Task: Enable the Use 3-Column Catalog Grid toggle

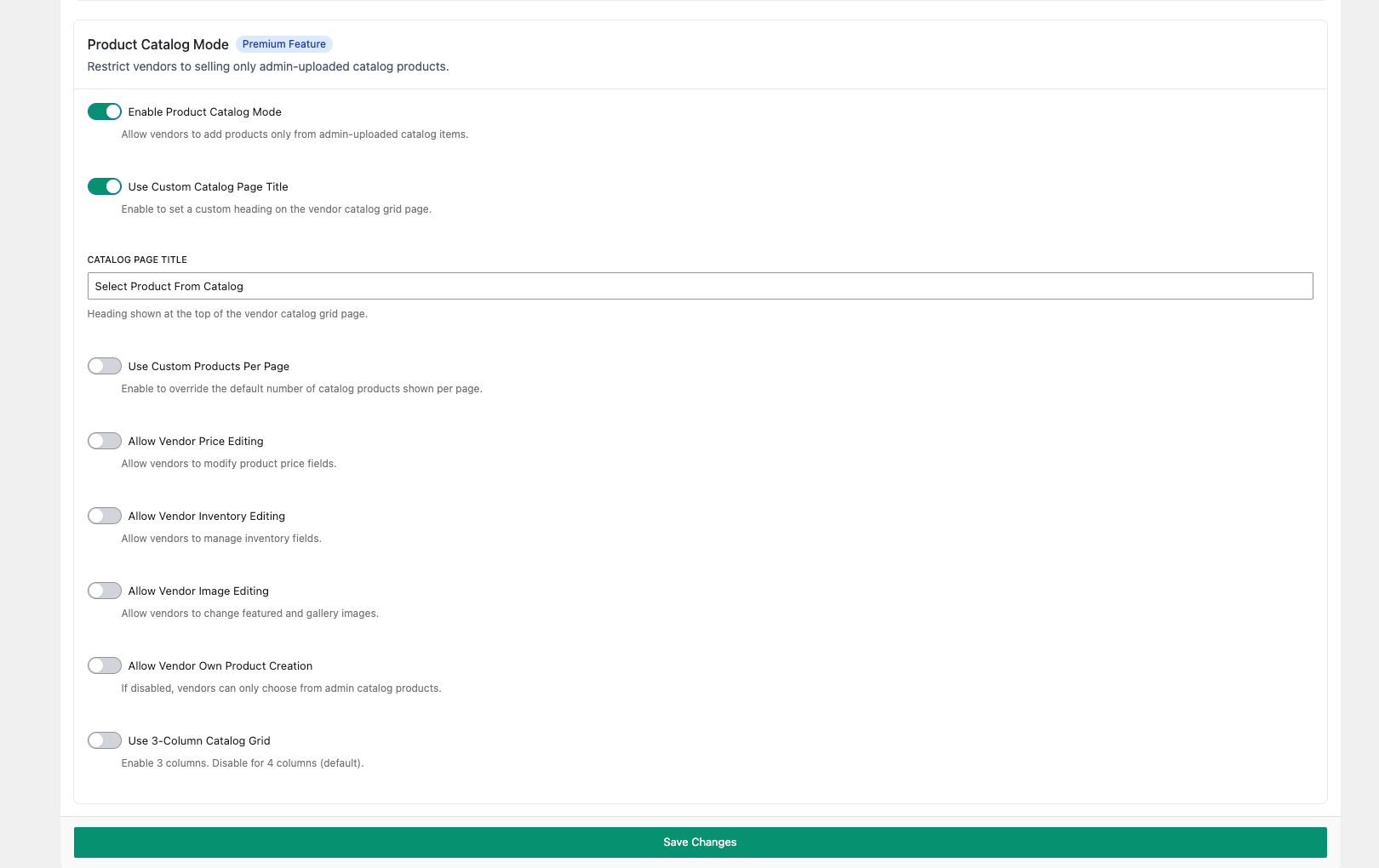Action: pos(105,740)
